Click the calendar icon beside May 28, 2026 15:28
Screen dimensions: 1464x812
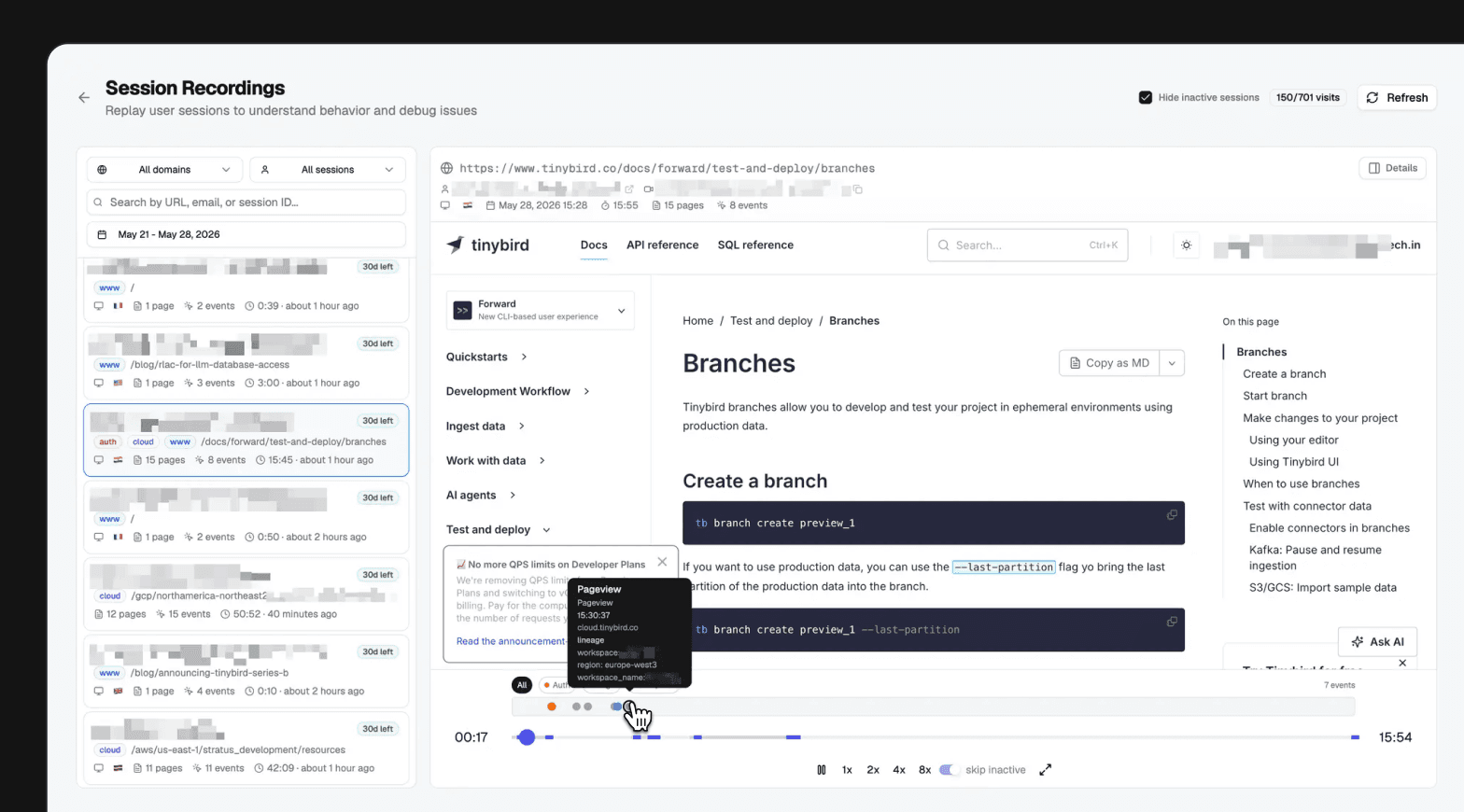coord(489,205)
